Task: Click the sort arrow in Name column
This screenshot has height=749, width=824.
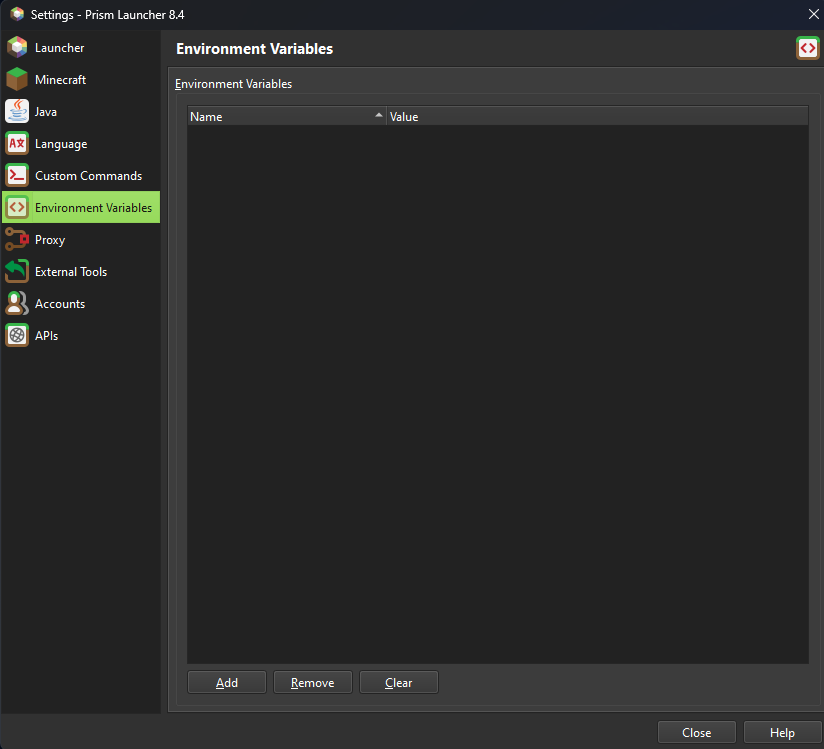Action: tap(378, 115)
